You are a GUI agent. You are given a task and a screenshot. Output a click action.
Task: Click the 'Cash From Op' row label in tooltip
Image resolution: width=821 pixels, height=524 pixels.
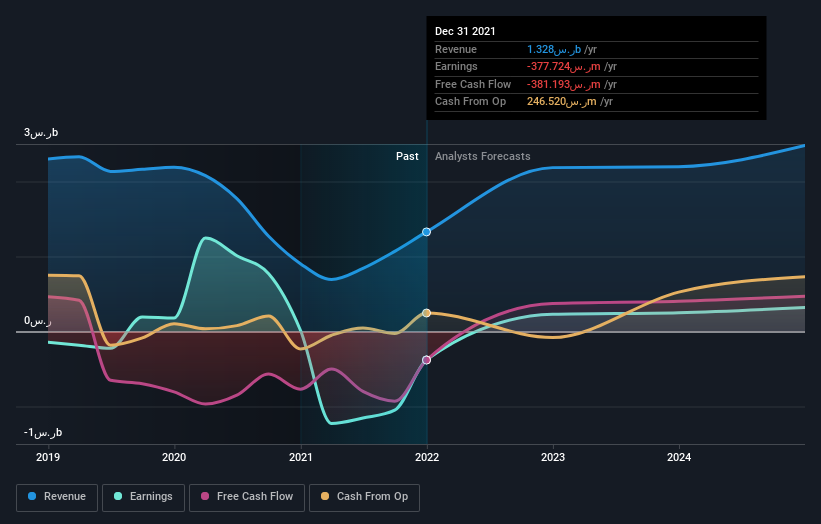(x=470, y=102)
